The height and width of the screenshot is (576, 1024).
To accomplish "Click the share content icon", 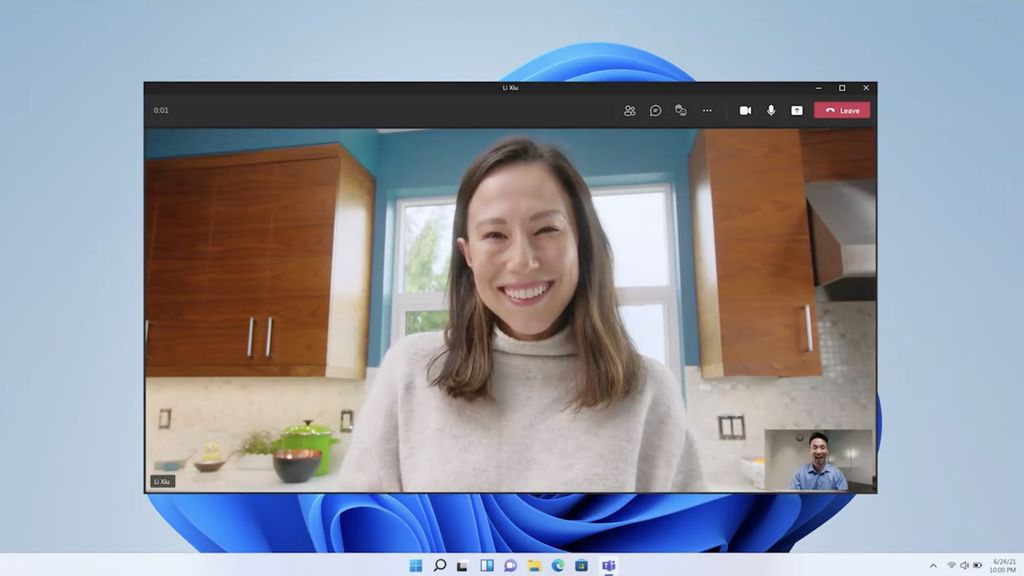I will pyautogui.click(x=797, y=111).
